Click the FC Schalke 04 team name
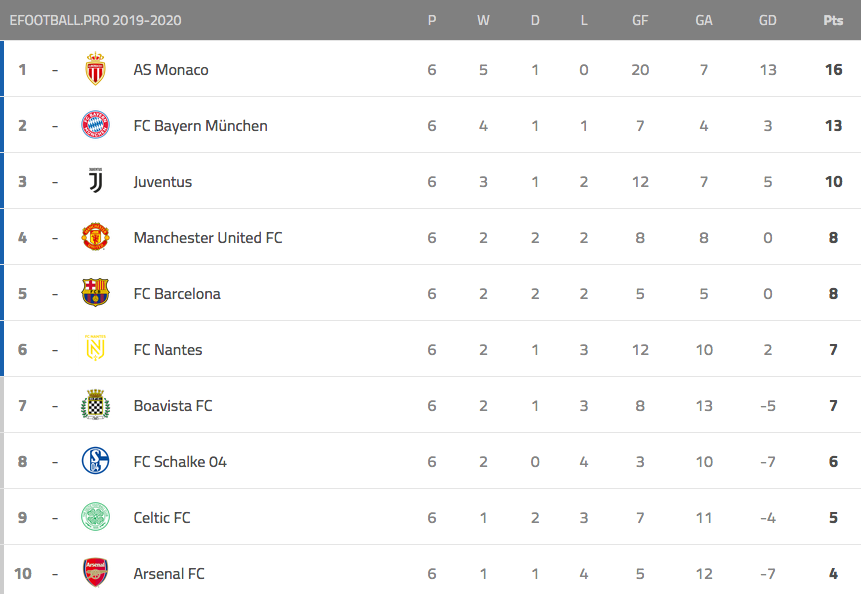The image size is (861, 594). 180,462
